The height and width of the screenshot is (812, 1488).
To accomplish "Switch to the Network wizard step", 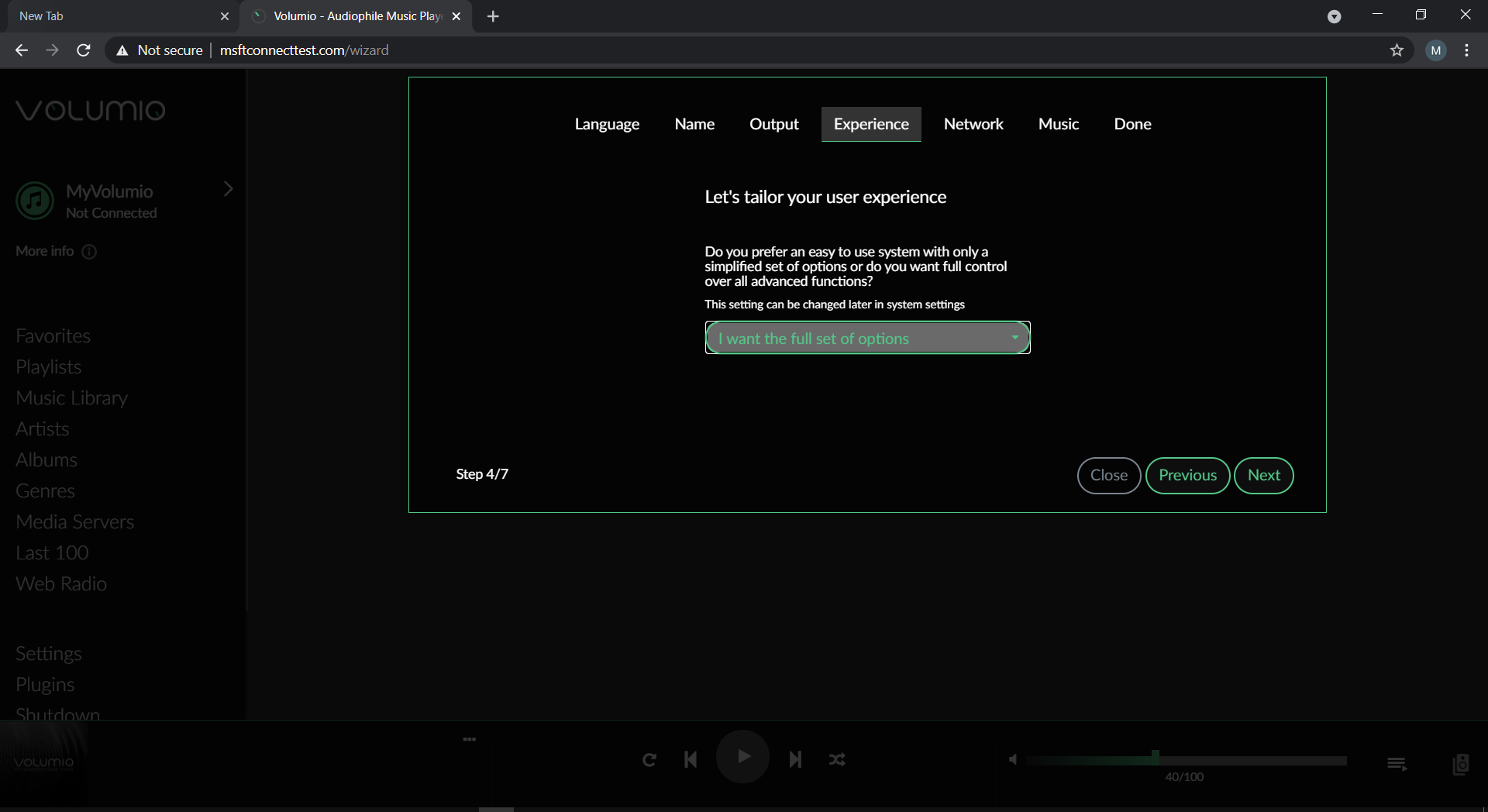I will pyautogui.click(x=973, y=124).
